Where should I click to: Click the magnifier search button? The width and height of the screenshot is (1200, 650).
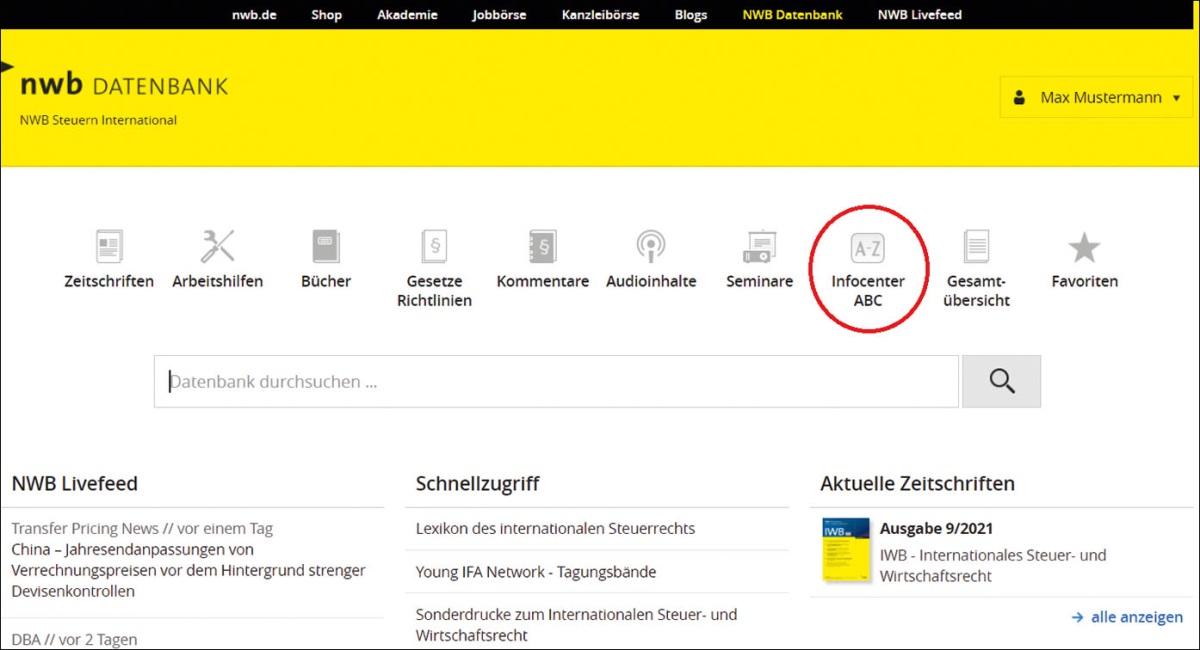click(x=1001, y=381)
